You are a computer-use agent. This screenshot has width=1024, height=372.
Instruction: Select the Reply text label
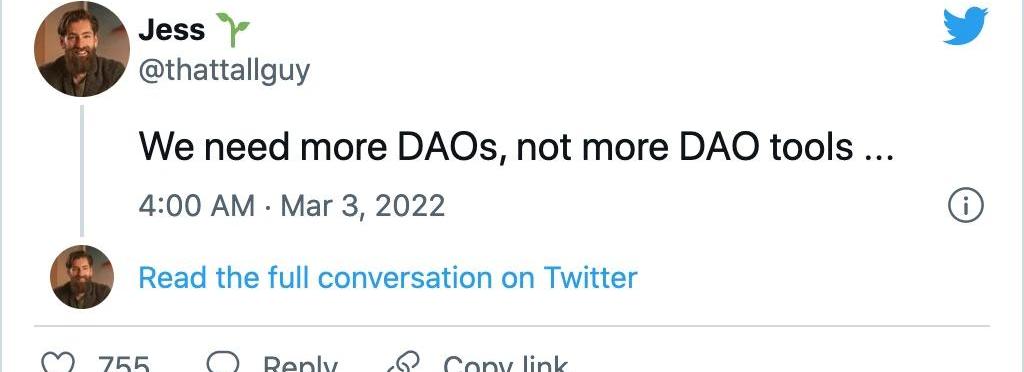[300, 364]
